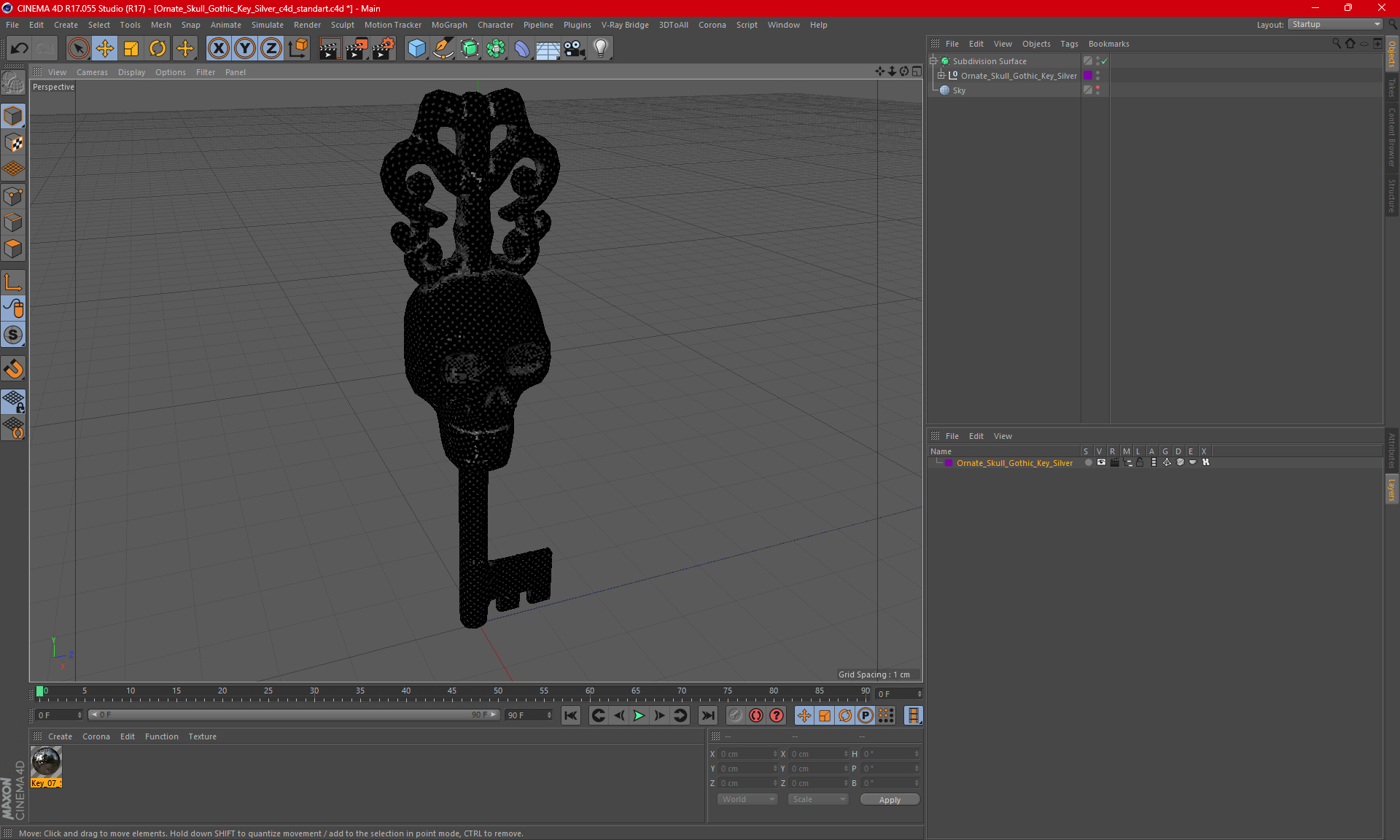This screenshot has height=840, width=1400.
Task: Switch to Model mode
Action: pyautogui.click(x=13, y=116)
